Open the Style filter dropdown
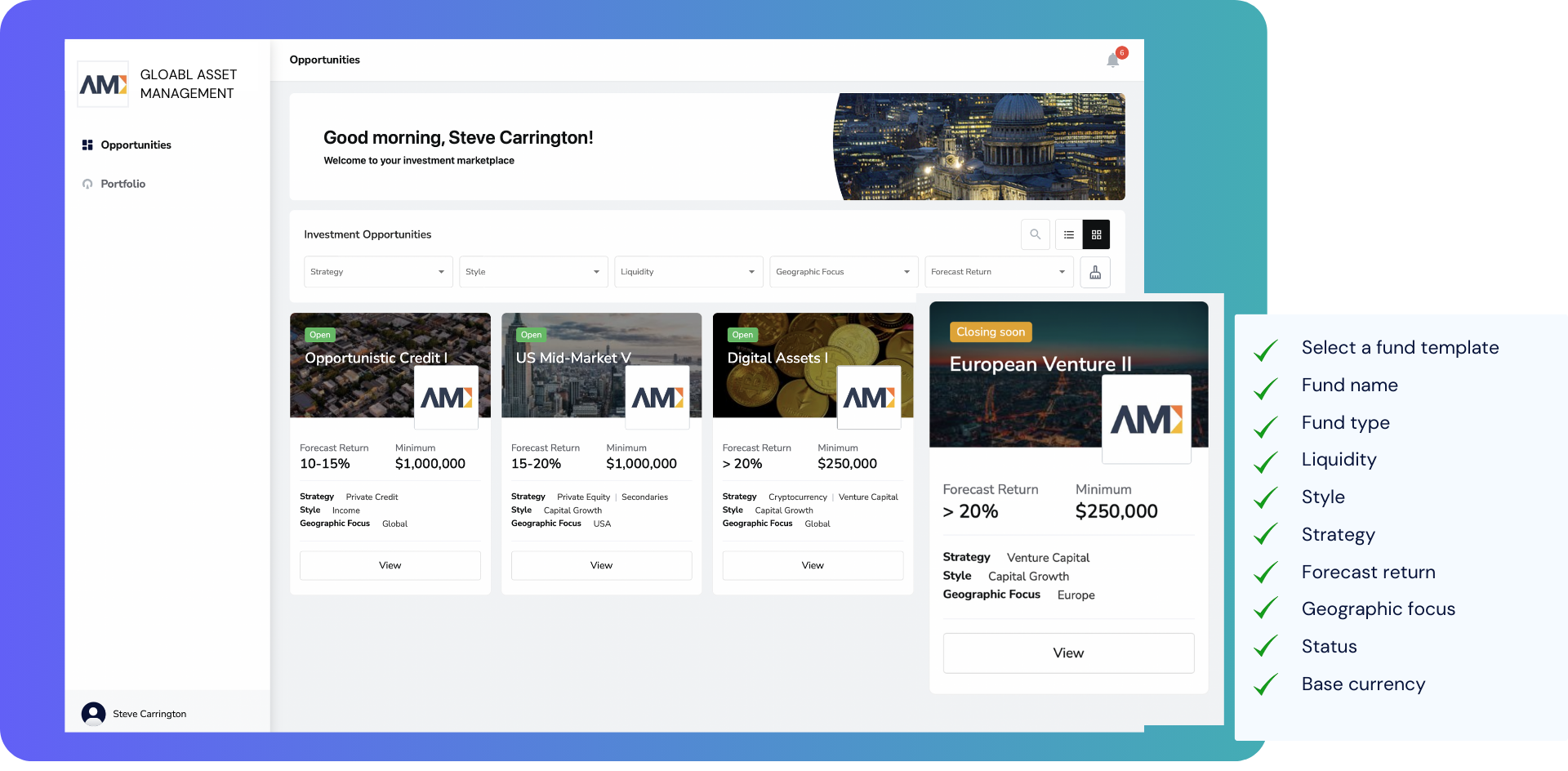The height and width of the screenshot is (771, 1568). [533, 272]
